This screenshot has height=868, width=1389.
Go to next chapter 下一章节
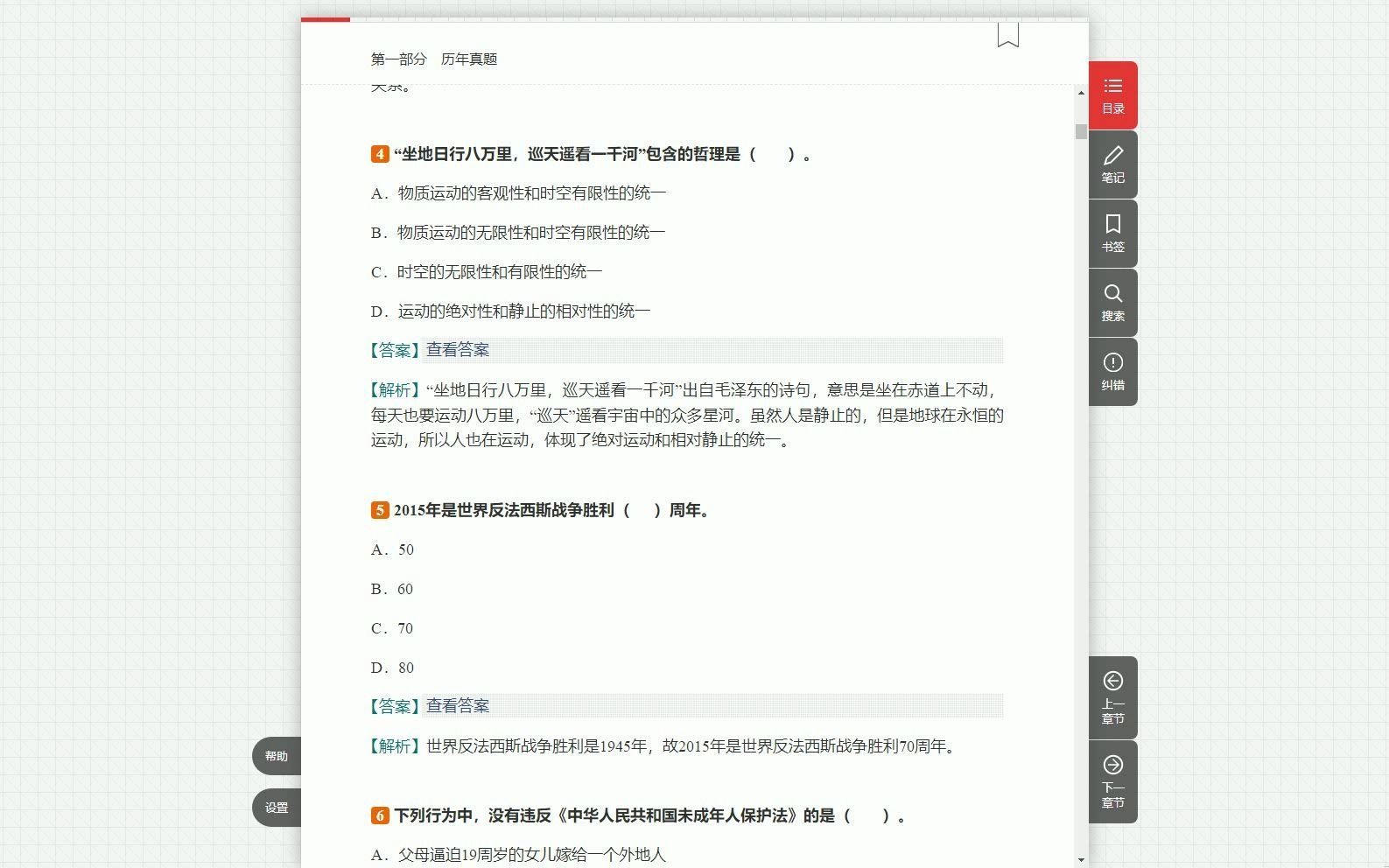(x=1112, y=781)
